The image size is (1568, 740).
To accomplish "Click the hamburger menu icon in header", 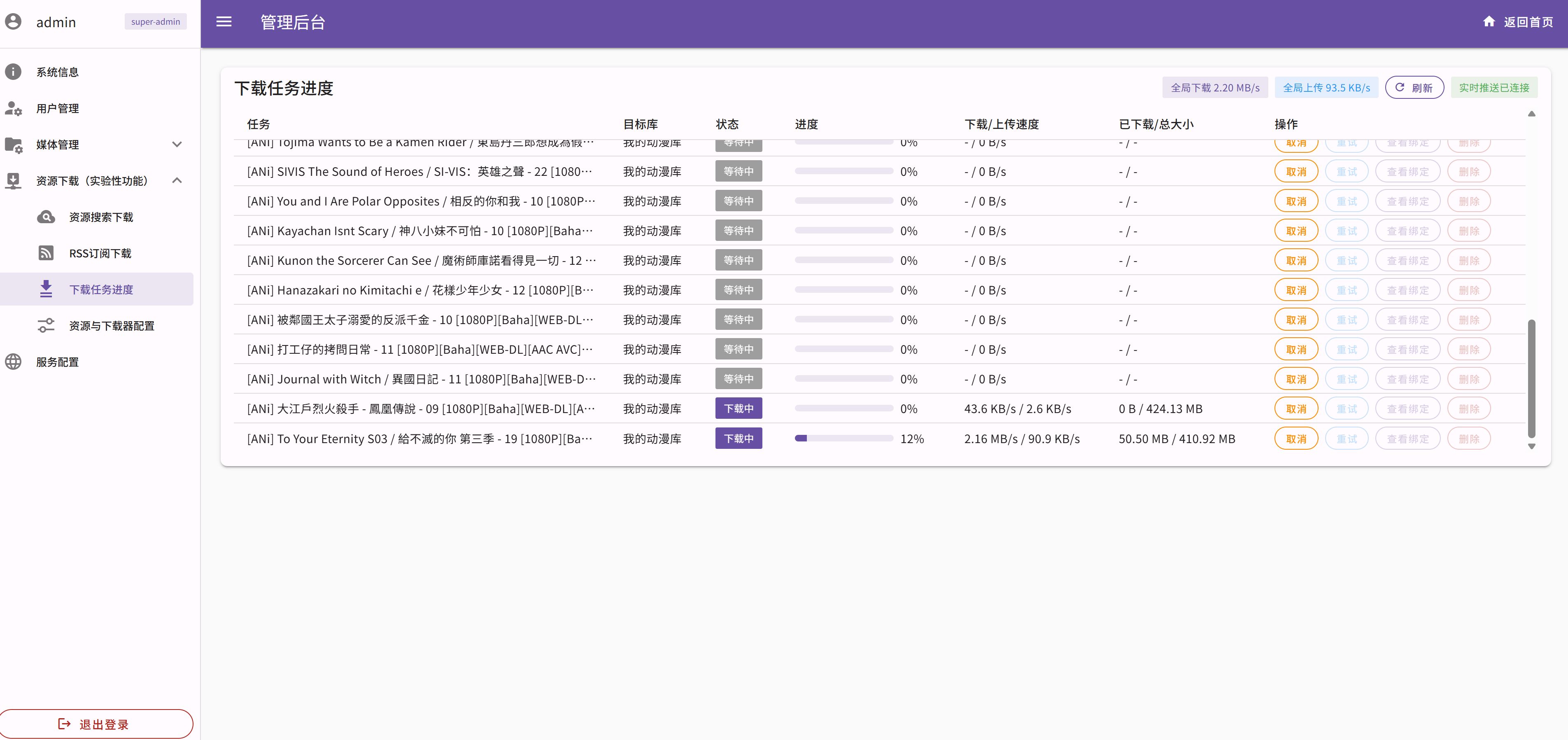I will (224, 22).
